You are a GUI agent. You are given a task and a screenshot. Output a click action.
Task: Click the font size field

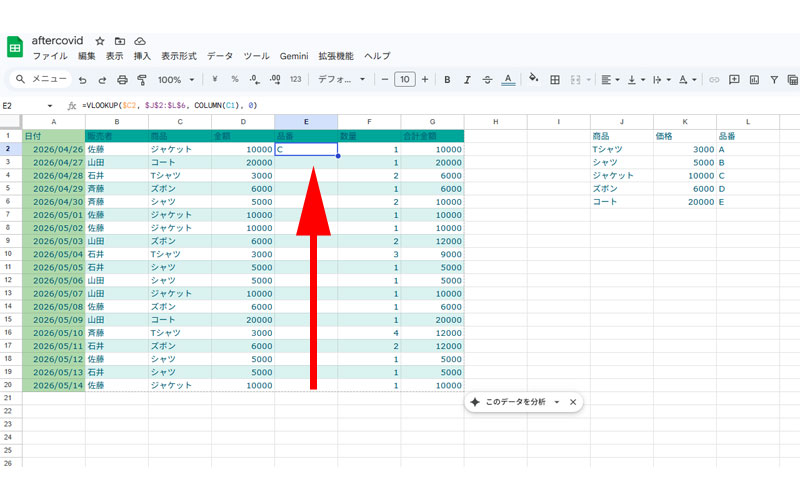coord(405,79)
